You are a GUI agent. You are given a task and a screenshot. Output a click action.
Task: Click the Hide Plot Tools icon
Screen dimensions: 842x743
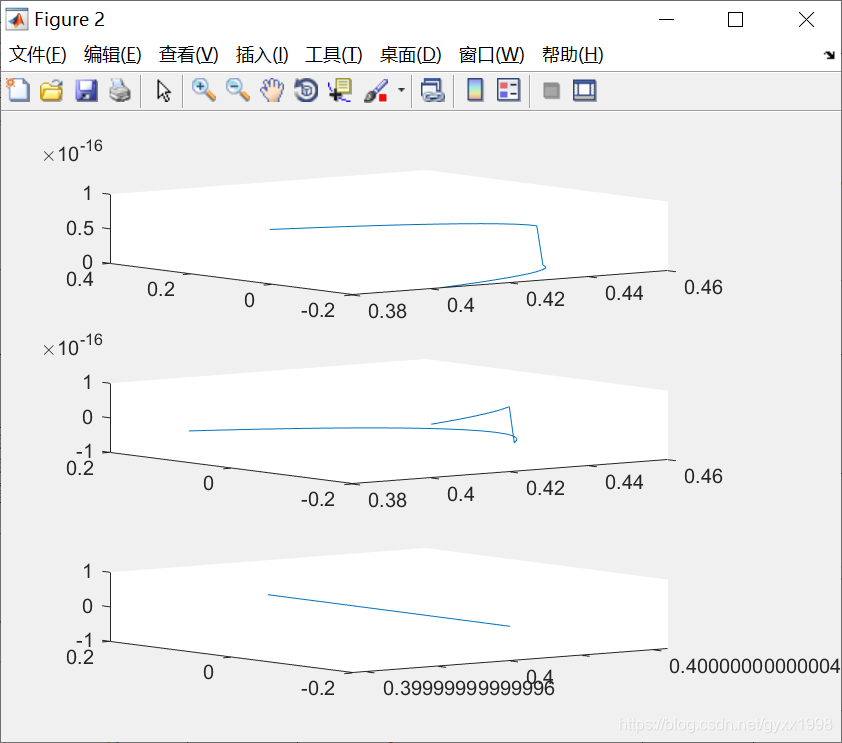tap(551, 91)
